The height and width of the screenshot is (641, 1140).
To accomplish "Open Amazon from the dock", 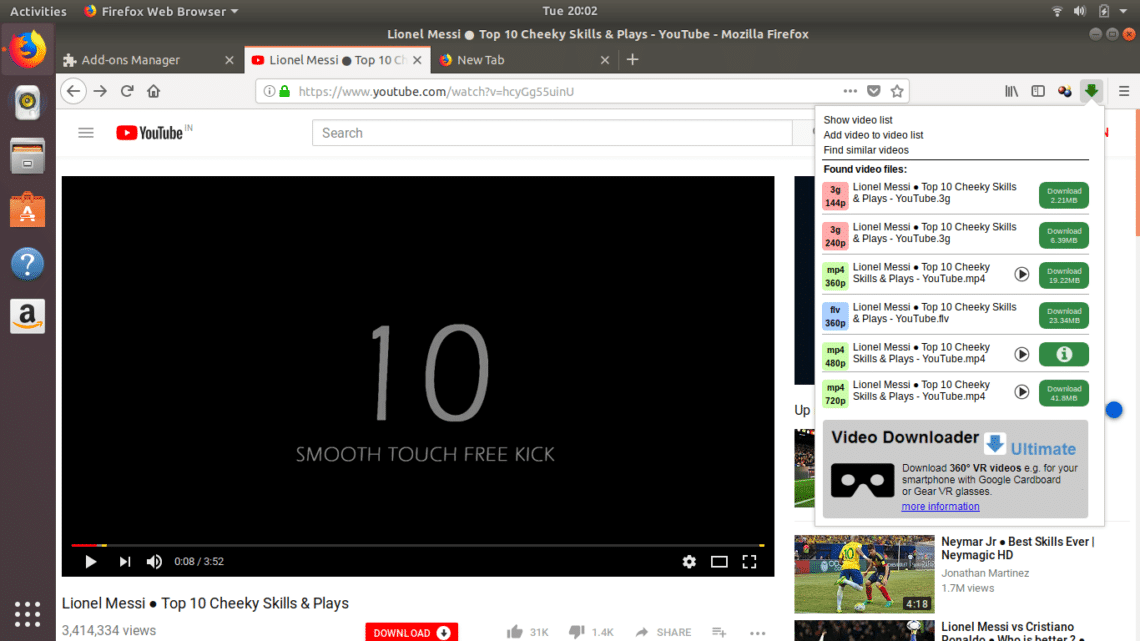I will coord(28,316).
